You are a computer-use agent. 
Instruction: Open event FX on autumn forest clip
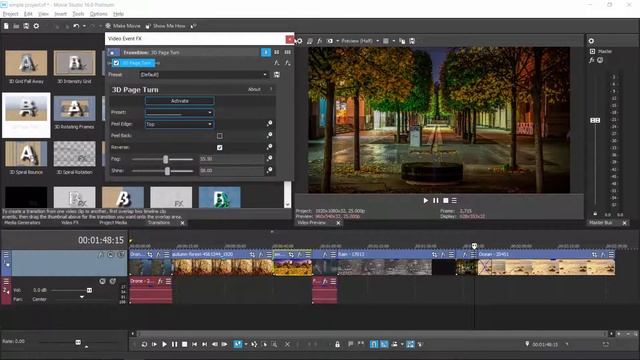(x=261, y=254)
